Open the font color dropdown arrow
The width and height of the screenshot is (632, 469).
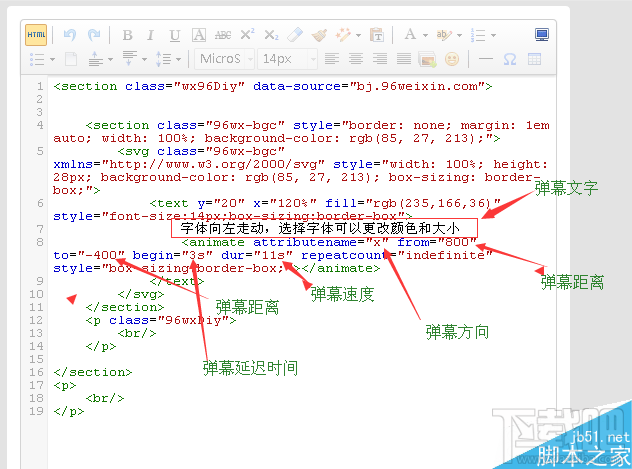[425, 35]
